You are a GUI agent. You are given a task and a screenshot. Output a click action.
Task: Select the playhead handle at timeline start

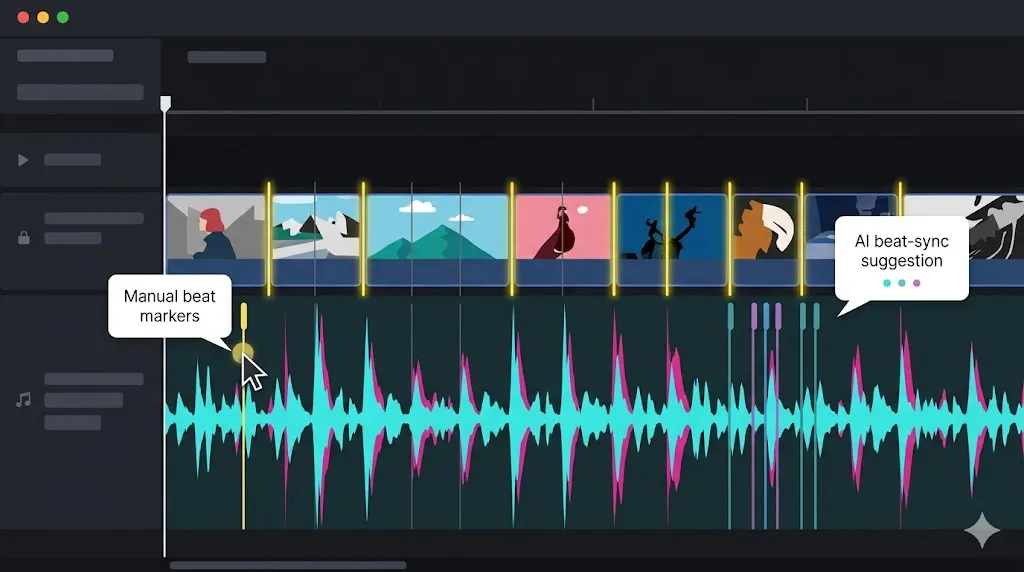click(166, 104)
